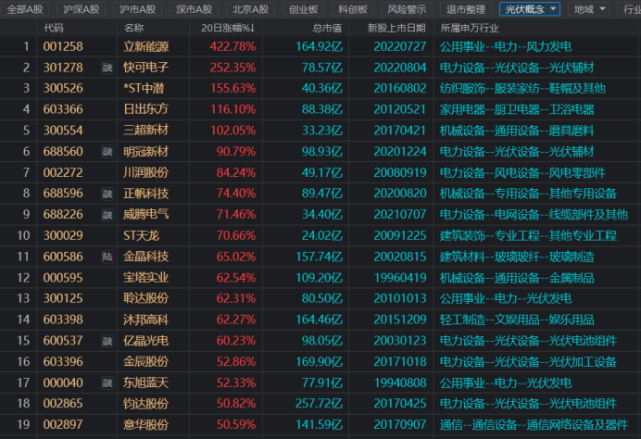Click the sort arrow on 20日涨幅% column
Viewport: 641px width, 439px height.
(251, 28)
